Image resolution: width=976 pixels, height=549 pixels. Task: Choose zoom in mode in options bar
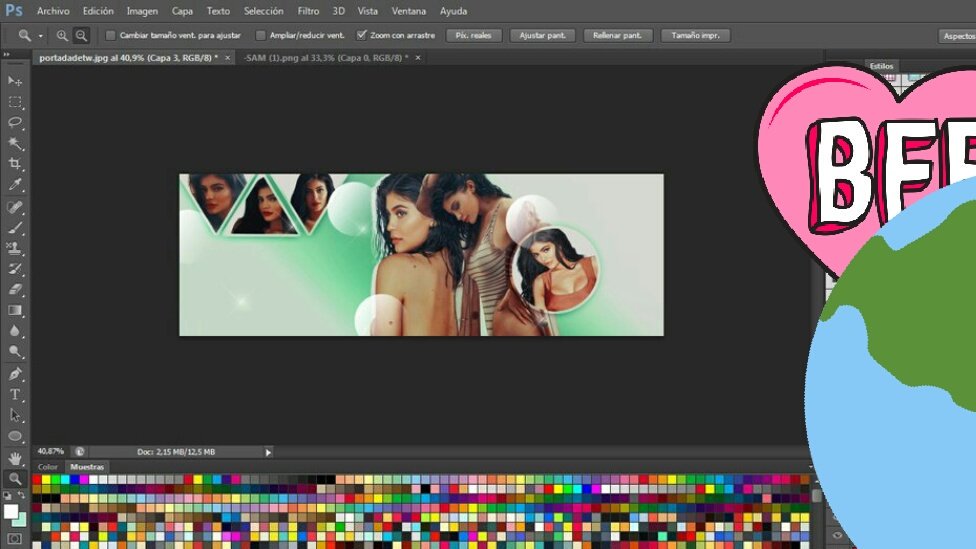pyautogui.click(x=62, y=35)
